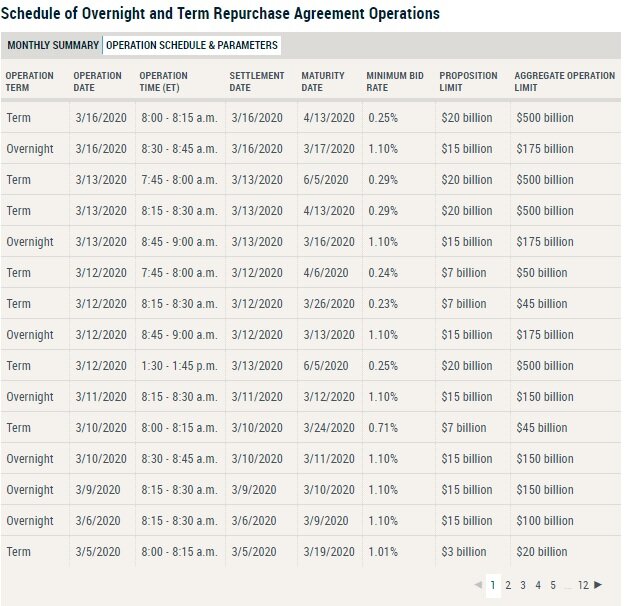626x606 pixels.
Task: Click the Operation Term column header
Action: (30, 81)
